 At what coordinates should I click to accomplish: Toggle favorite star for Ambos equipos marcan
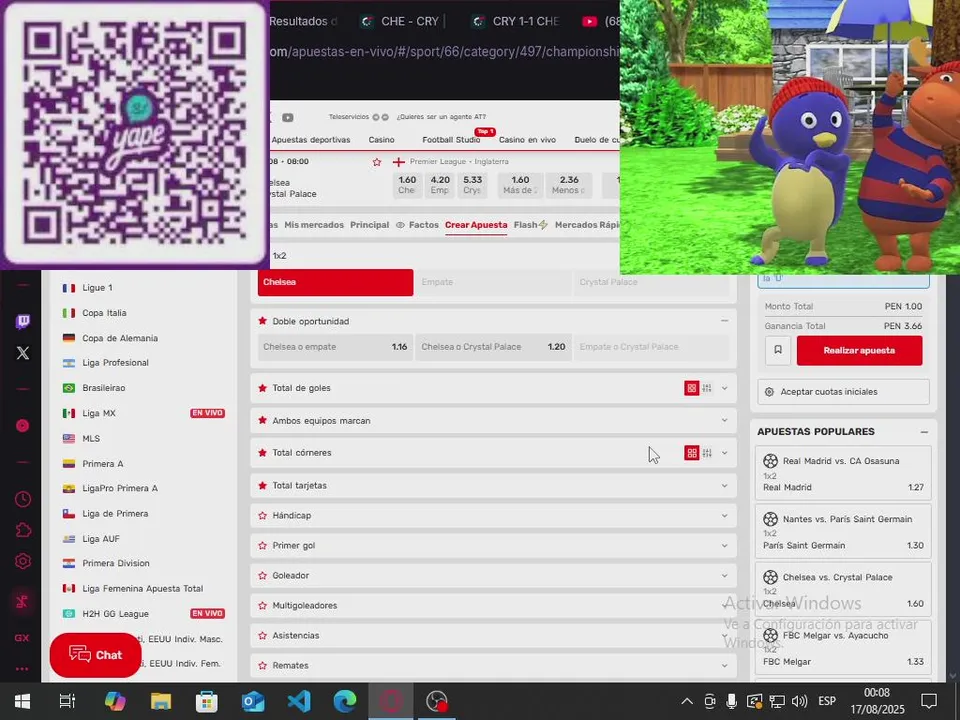(x=263, y=421)
